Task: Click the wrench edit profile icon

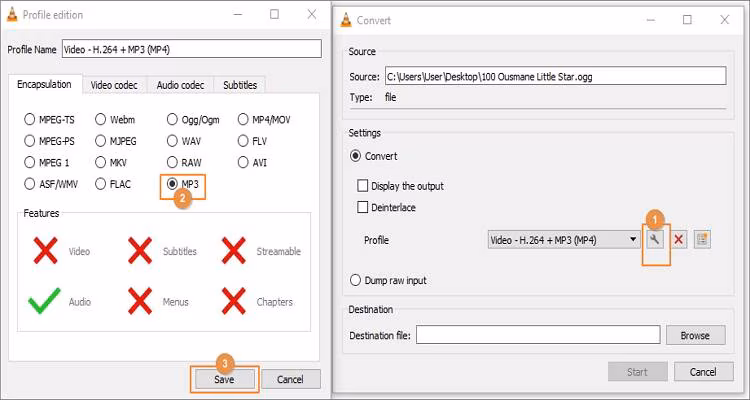Action: coord(656,239)
